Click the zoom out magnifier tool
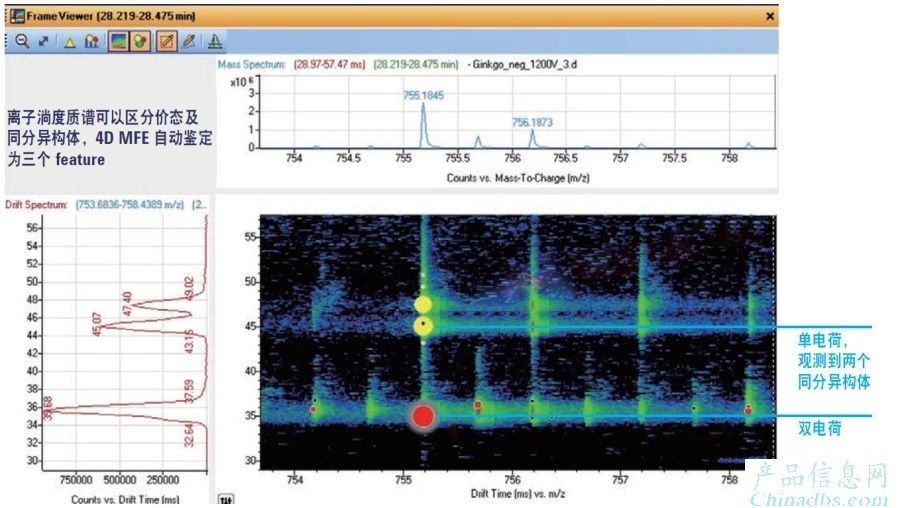 pyautogui.click(x=22, y=41)
